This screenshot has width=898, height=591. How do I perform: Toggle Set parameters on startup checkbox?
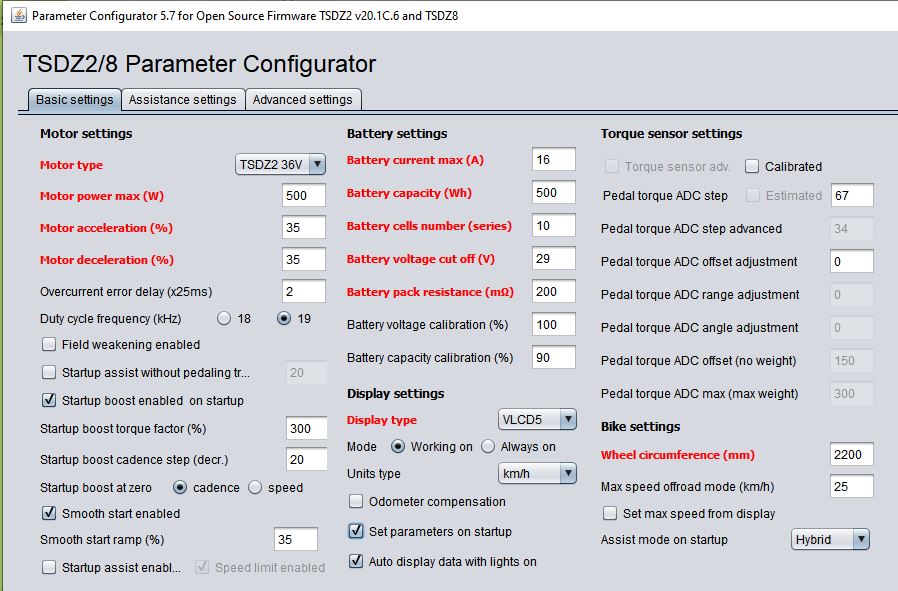[x=356, y=532]
